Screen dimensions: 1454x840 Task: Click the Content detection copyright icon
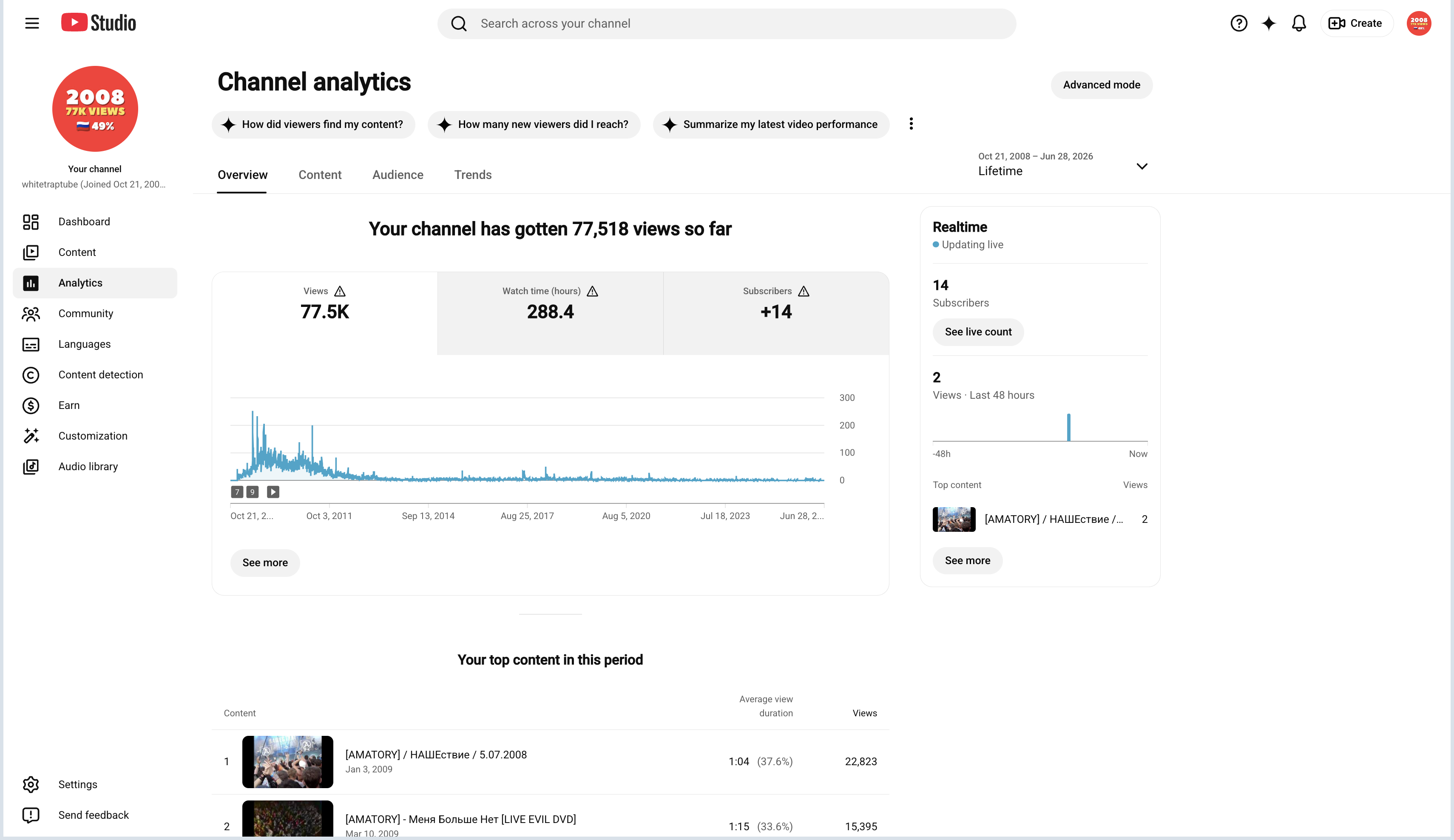[x=31, y=375]
